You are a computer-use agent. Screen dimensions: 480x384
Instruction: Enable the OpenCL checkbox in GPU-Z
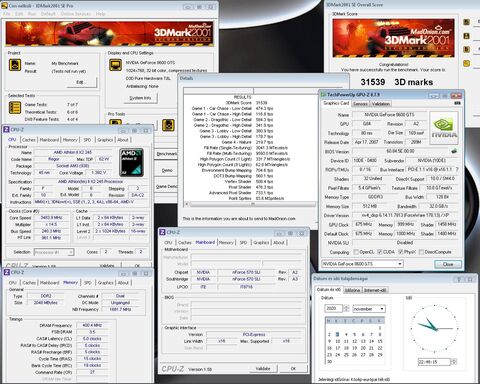(356, 252)
